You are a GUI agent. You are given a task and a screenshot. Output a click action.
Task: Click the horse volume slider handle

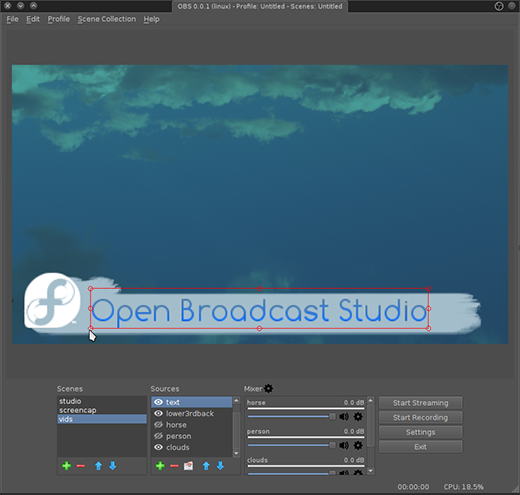coord(332,416)
